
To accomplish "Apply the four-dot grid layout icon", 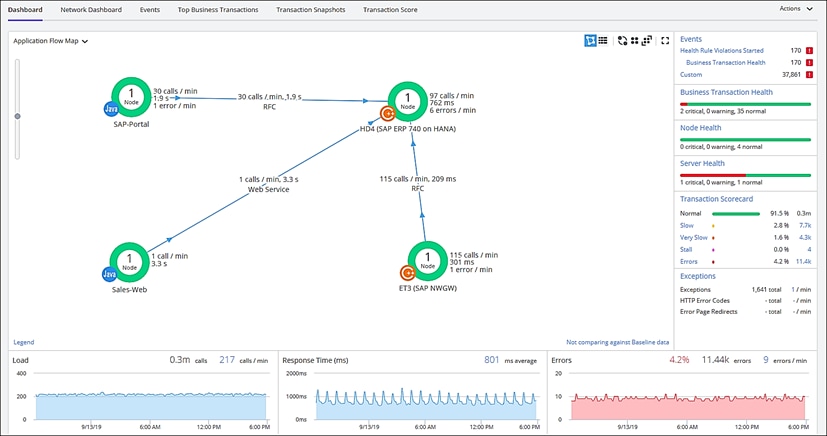I will click(634, 41).
